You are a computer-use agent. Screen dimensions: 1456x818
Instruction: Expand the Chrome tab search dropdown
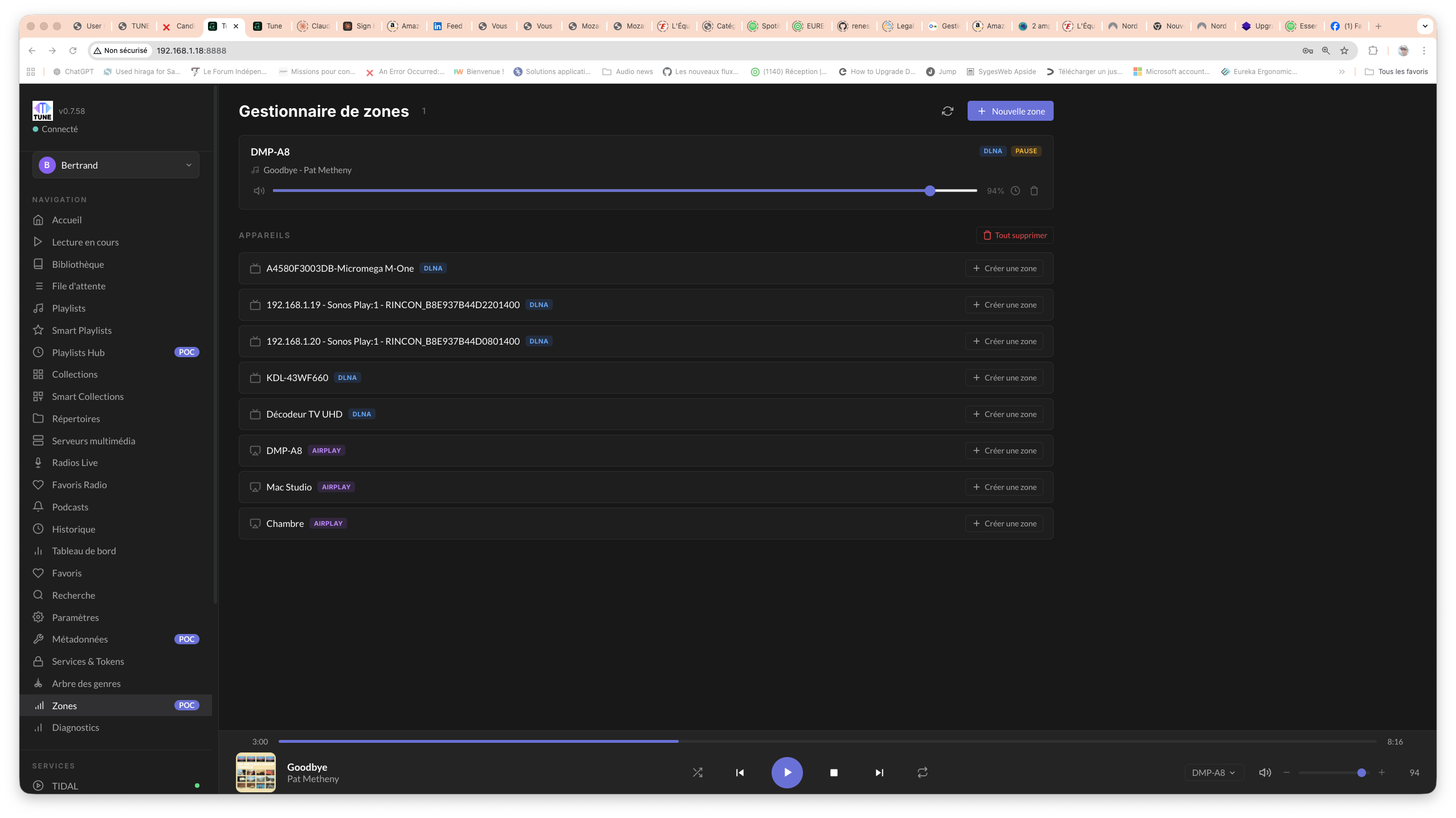click(x=1425, y=26)
